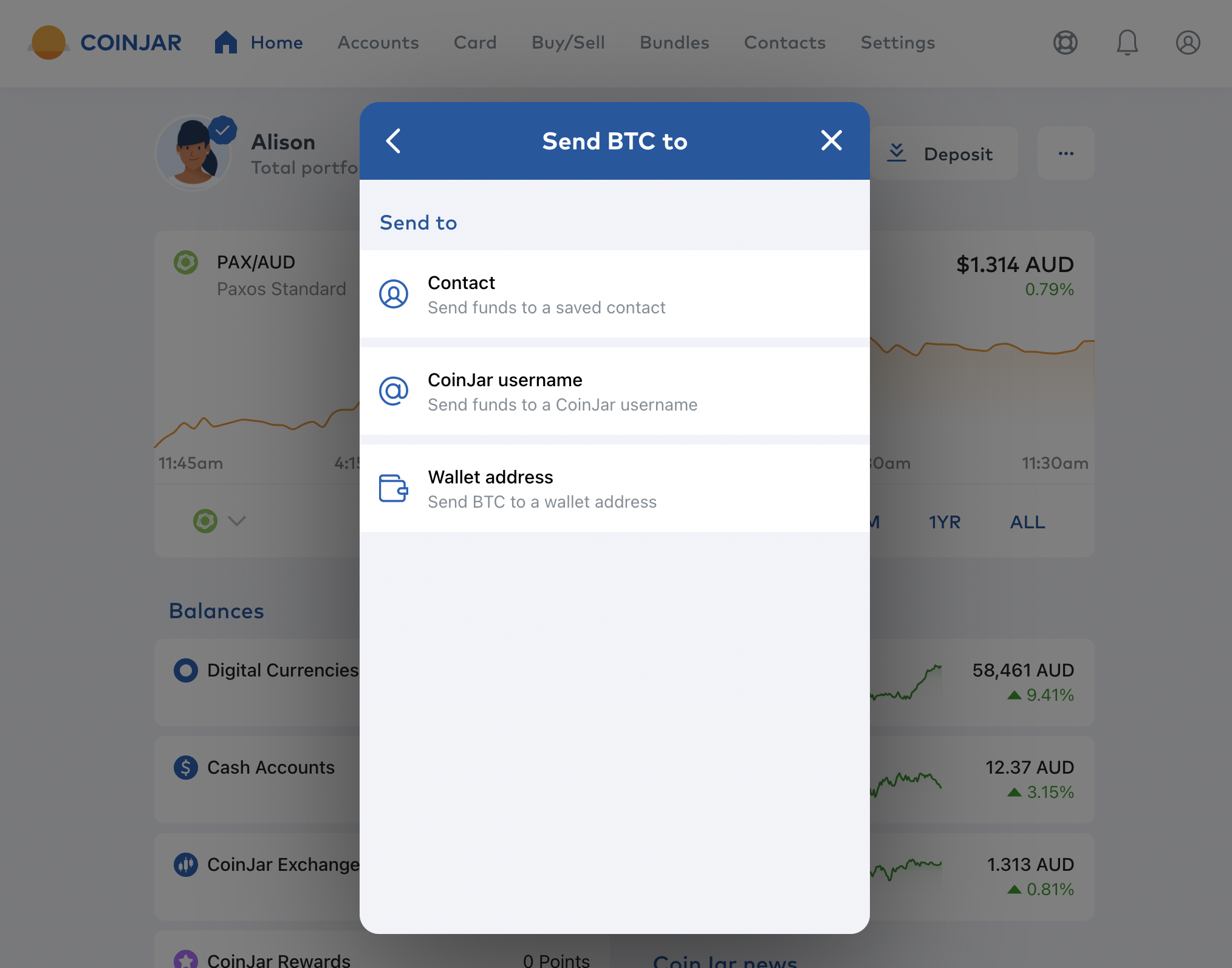Screen dimensions: 1232x968
Task: Click the Contact send option icon
Action: [x=393, y=293]
